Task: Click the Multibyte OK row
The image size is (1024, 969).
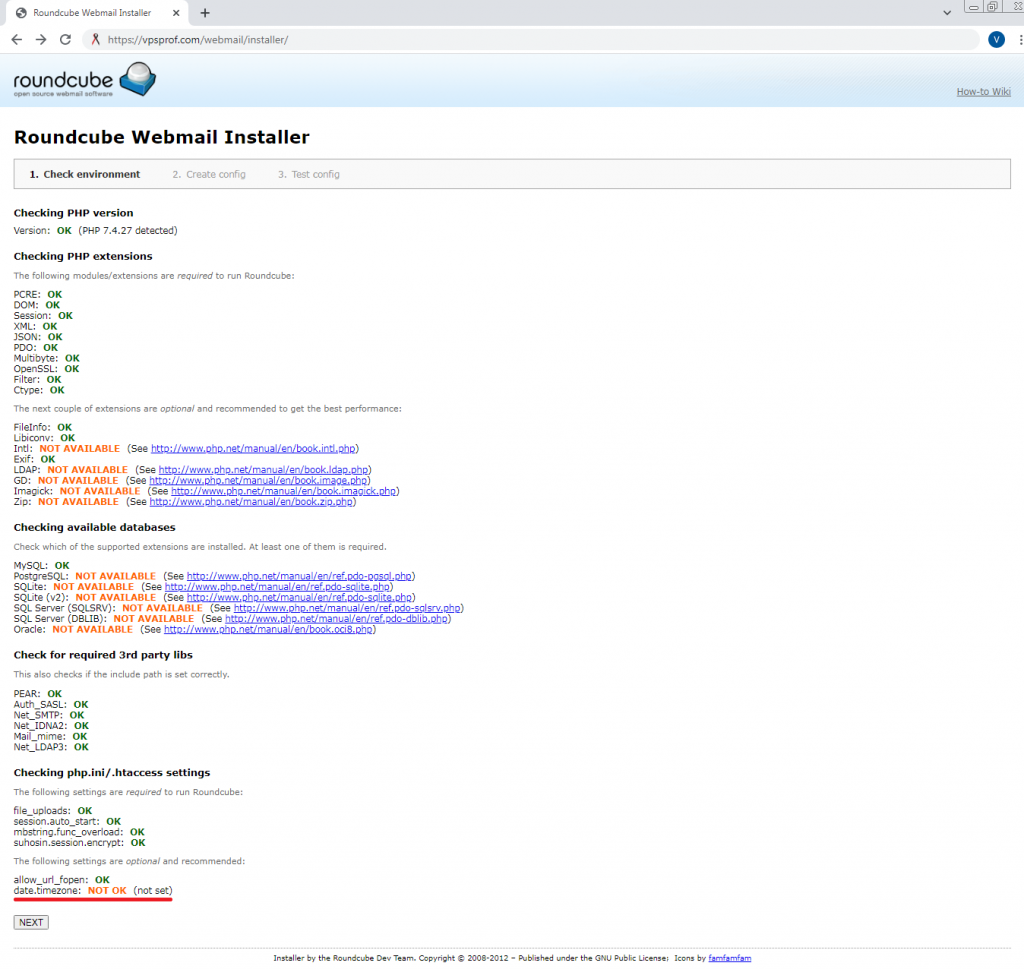Action: click(x=46, y=358)
